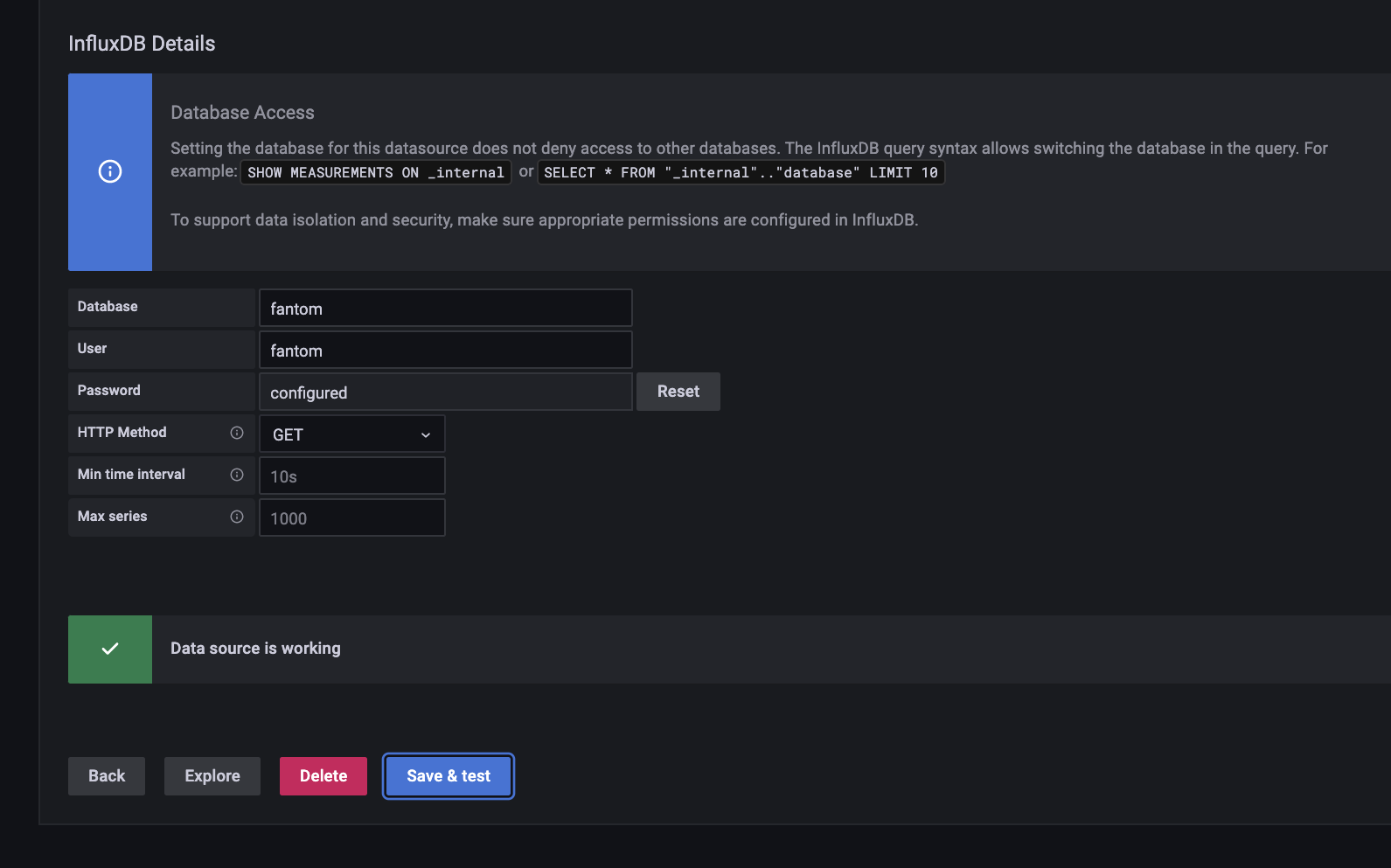Click the HTTP Method label
The image size is (1391, 868).
pos(122,433)
